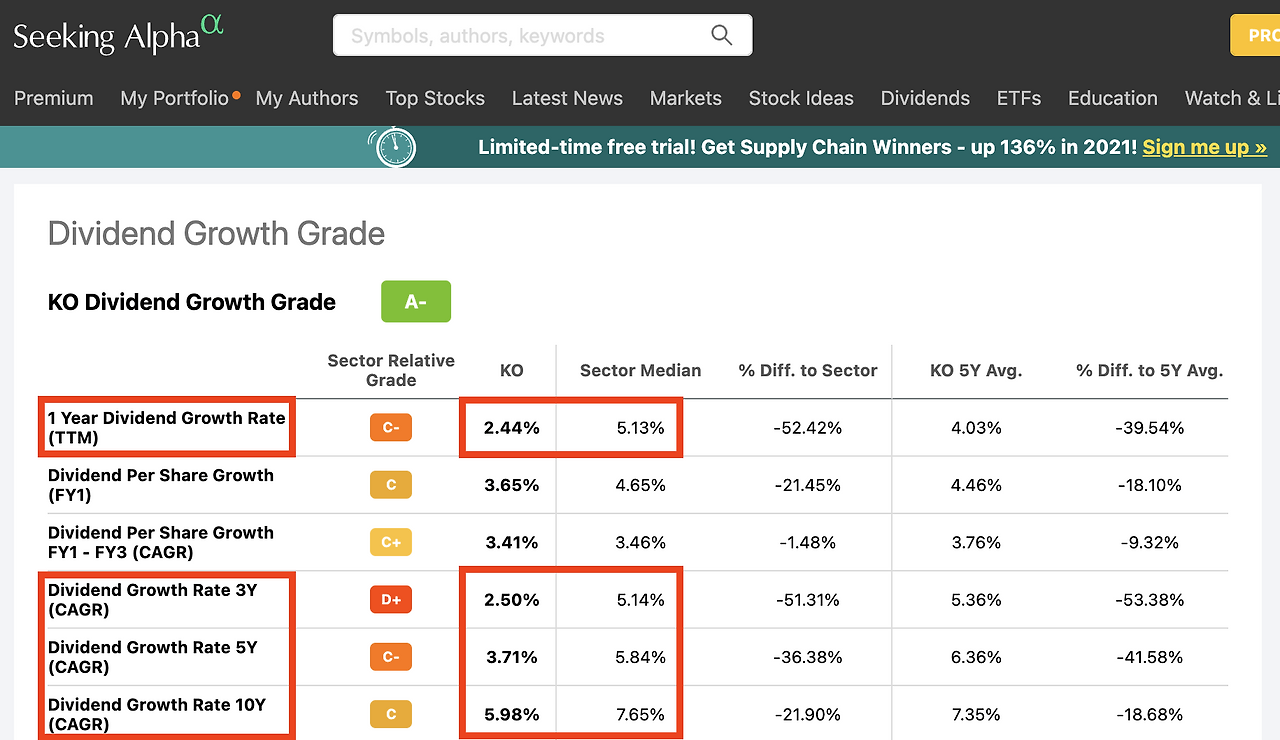Select Markets in the navigation bar
The height and width of the screenshot is (740, 1280).
point(686,98)
